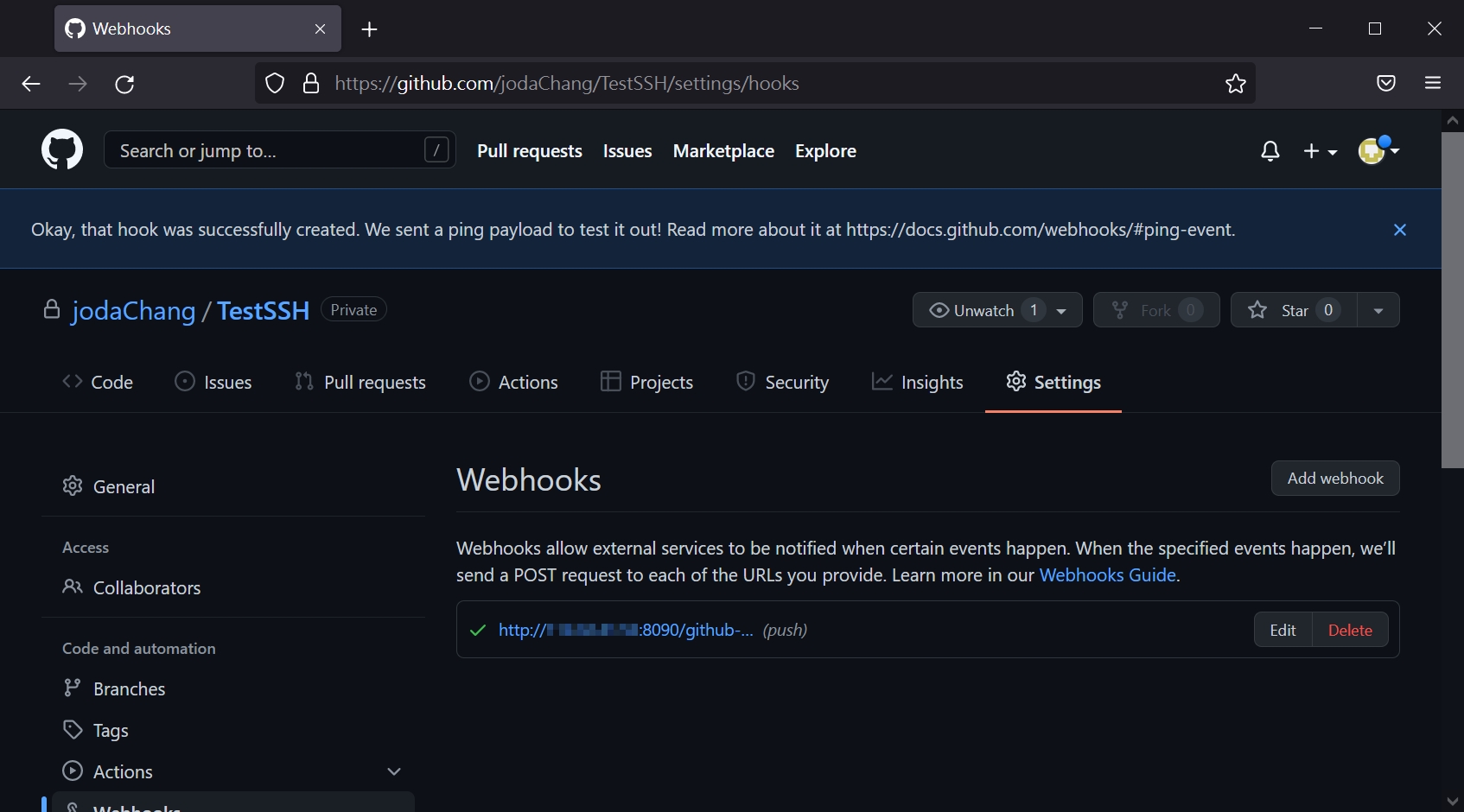View site security lock info
The height and width of the screenshot is (812, 1464).
pos(311,84)
